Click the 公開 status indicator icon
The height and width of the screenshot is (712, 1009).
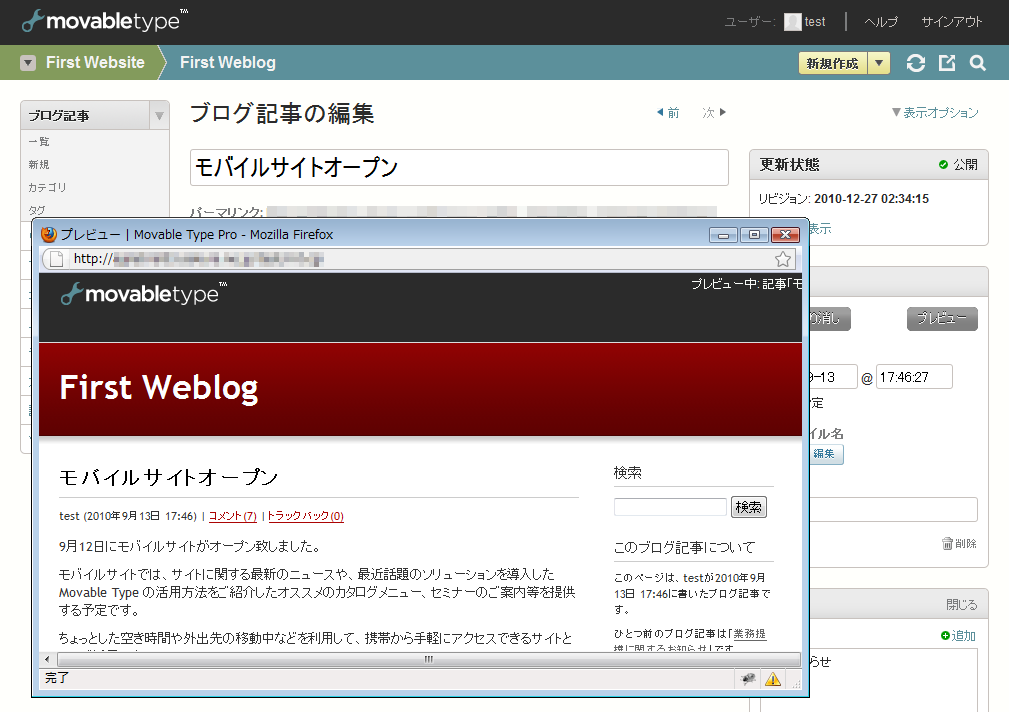pyautogui.click(x=943, y=165)
